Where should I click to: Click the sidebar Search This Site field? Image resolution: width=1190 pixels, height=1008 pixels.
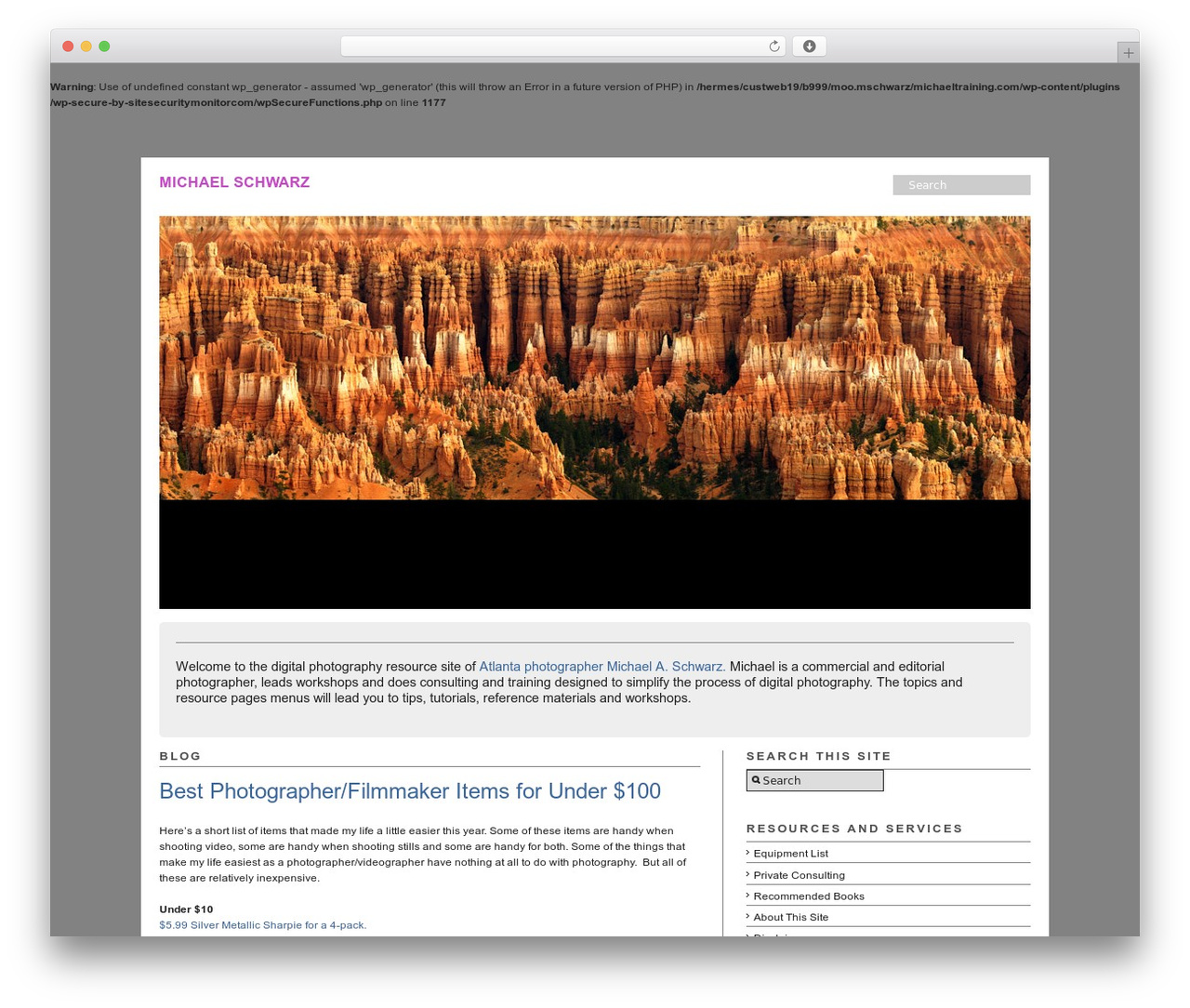[x=814, y=780]
